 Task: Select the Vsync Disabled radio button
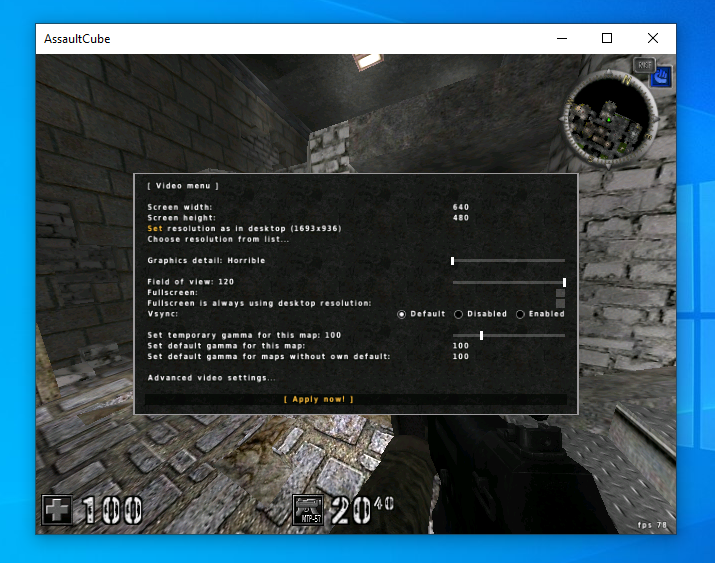459,314
